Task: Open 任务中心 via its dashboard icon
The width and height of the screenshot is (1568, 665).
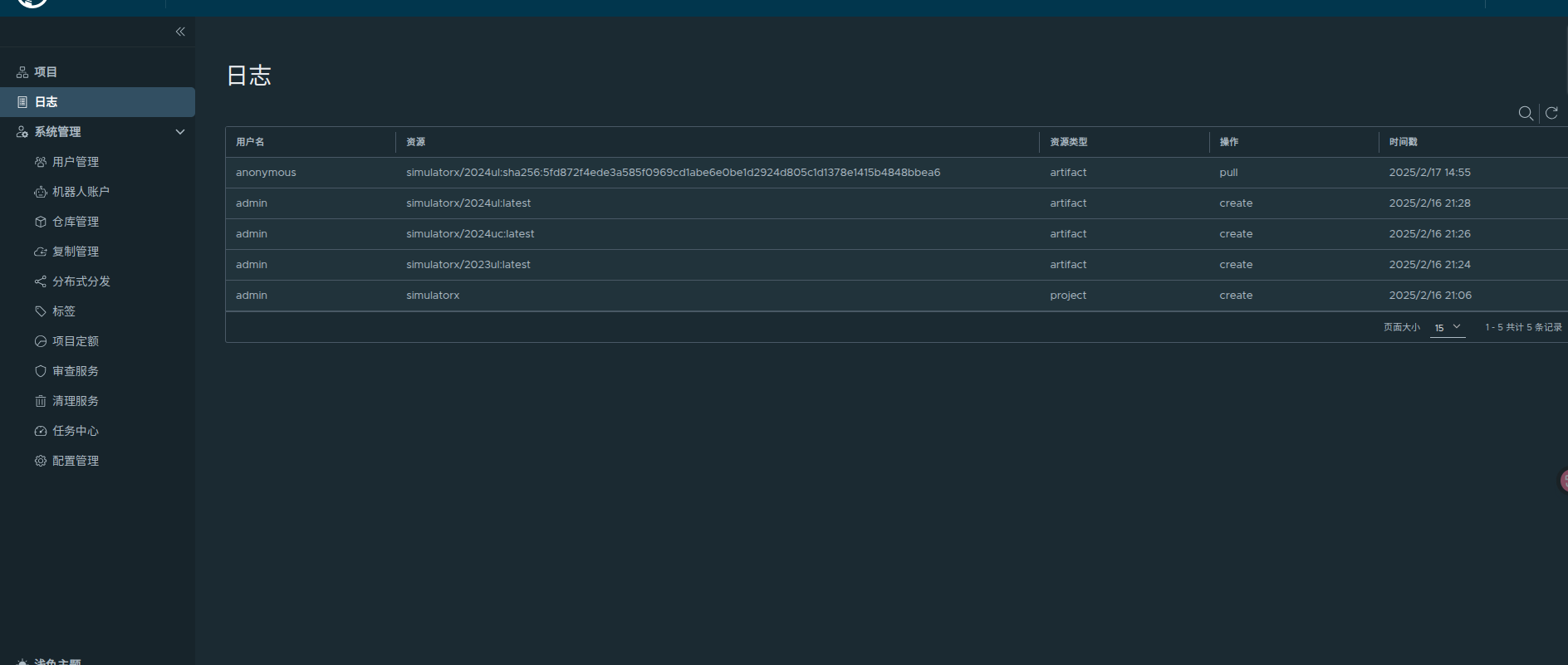Action: 41,431
